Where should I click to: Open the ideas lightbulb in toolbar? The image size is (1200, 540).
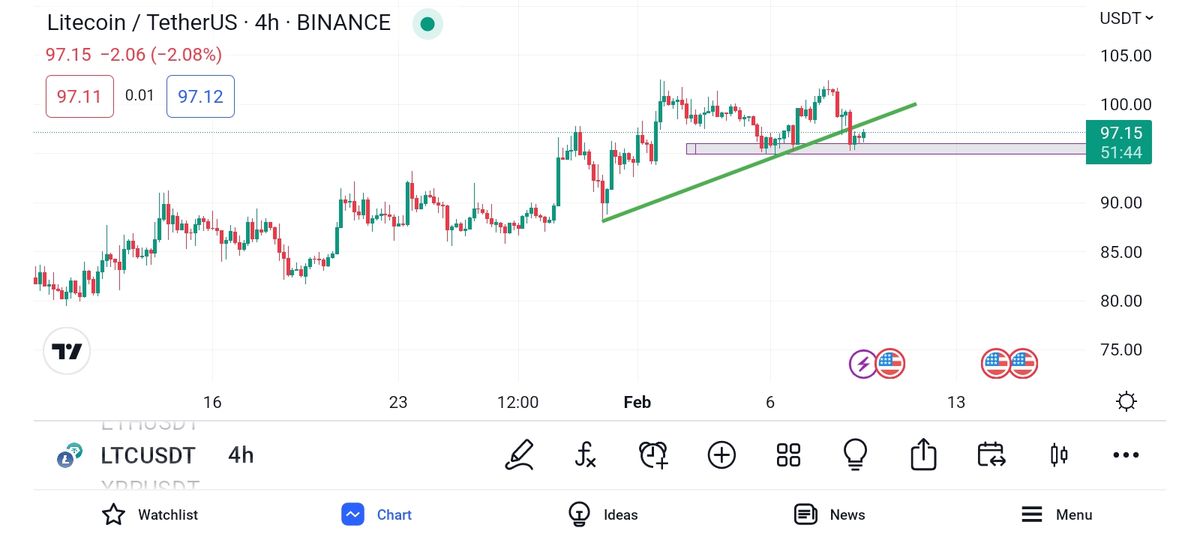[x=855, y=455]
